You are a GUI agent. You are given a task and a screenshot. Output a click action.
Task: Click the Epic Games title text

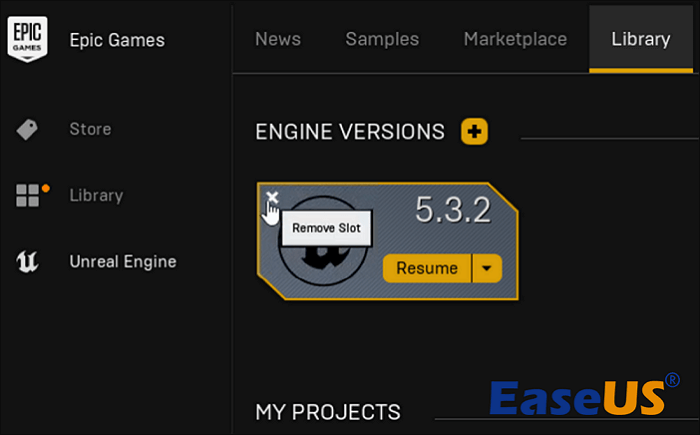pos(117,40)
